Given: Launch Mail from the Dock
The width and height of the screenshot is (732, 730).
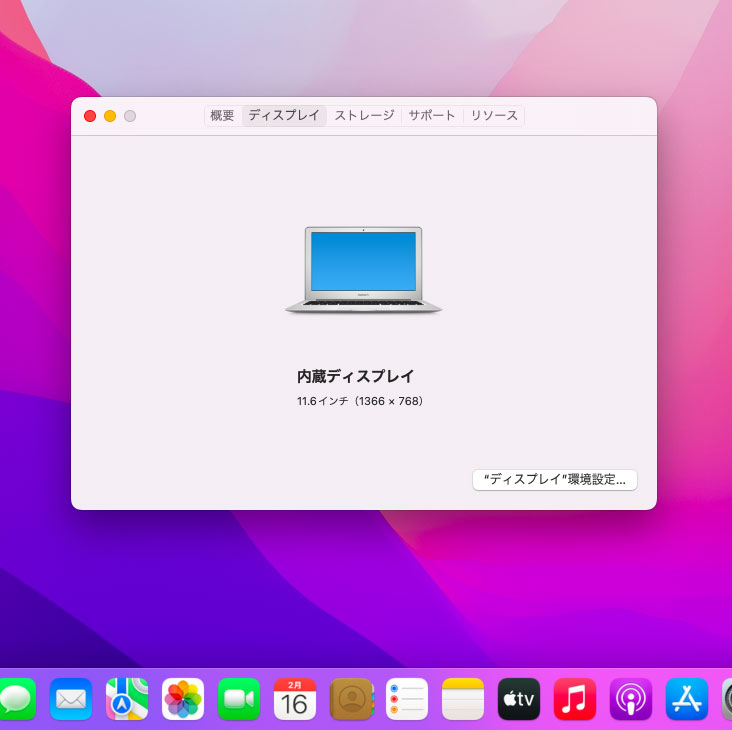Looking at the screenshot, I should [x=70, y=699].
